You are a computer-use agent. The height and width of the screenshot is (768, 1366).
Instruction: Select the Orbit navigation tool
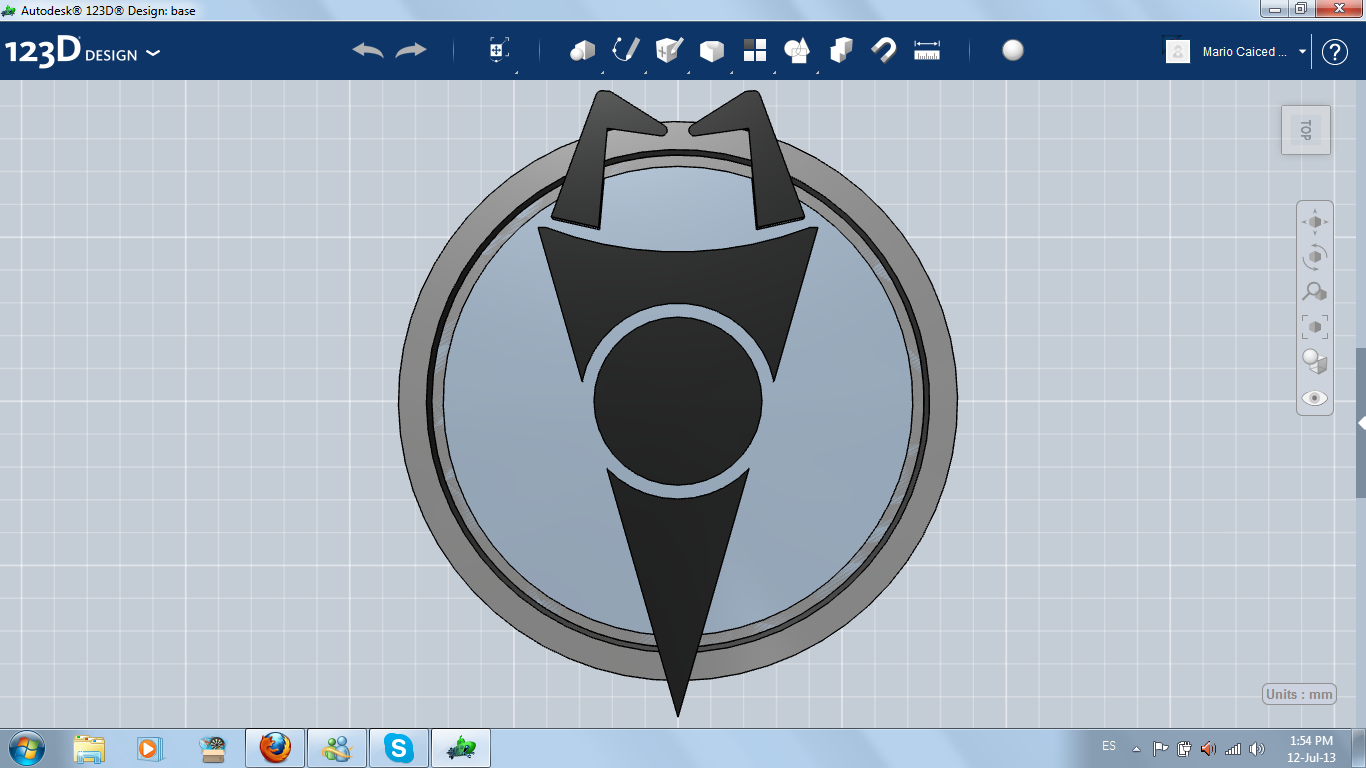[x=1314, y=257]
